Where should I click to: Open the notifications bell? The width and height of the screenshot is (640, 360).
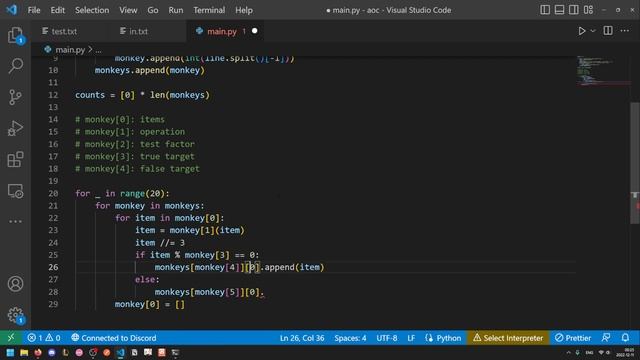(x=625, y=338)
